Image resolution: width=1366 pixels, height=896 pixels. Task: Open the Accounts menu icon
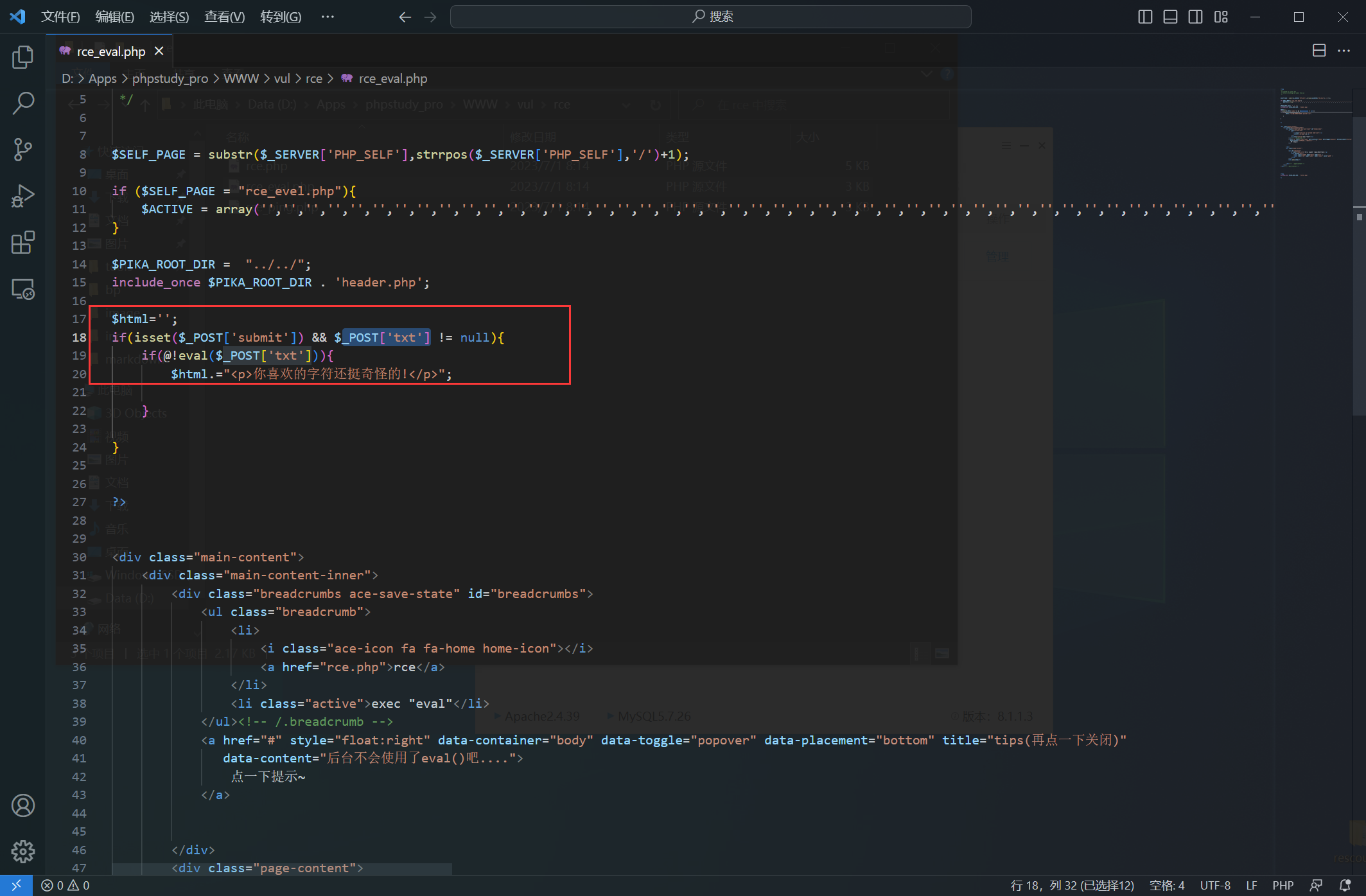(23, 805)
